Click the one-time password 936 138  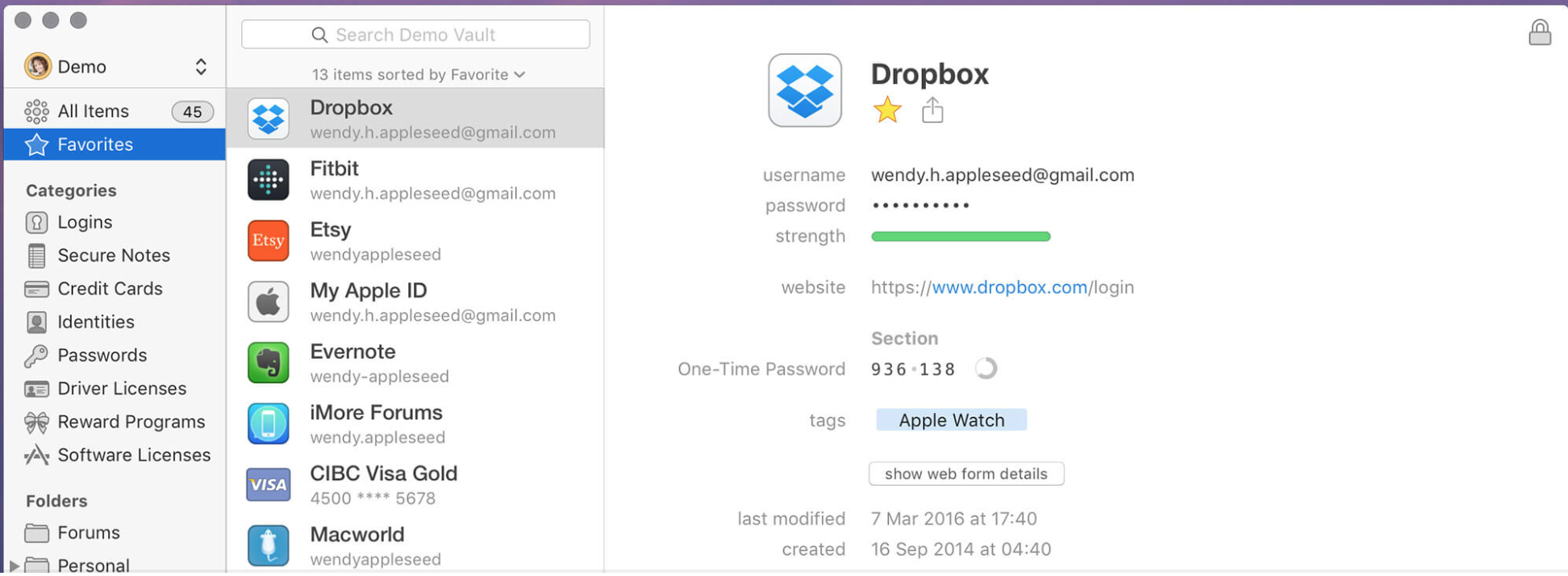[913, 369]
